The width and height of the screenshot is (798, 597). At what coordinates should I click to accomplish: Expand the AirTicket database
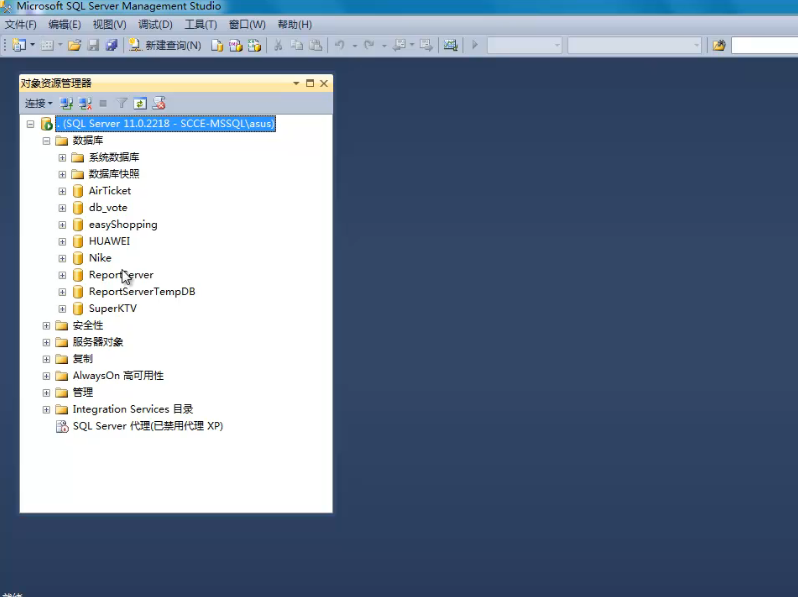coord(62,191)
